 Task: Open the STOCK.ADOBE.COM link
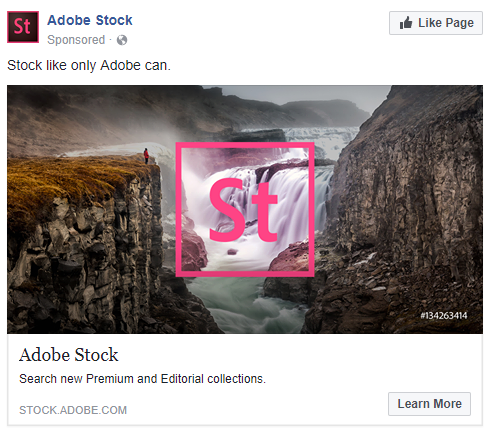[73, 410]
